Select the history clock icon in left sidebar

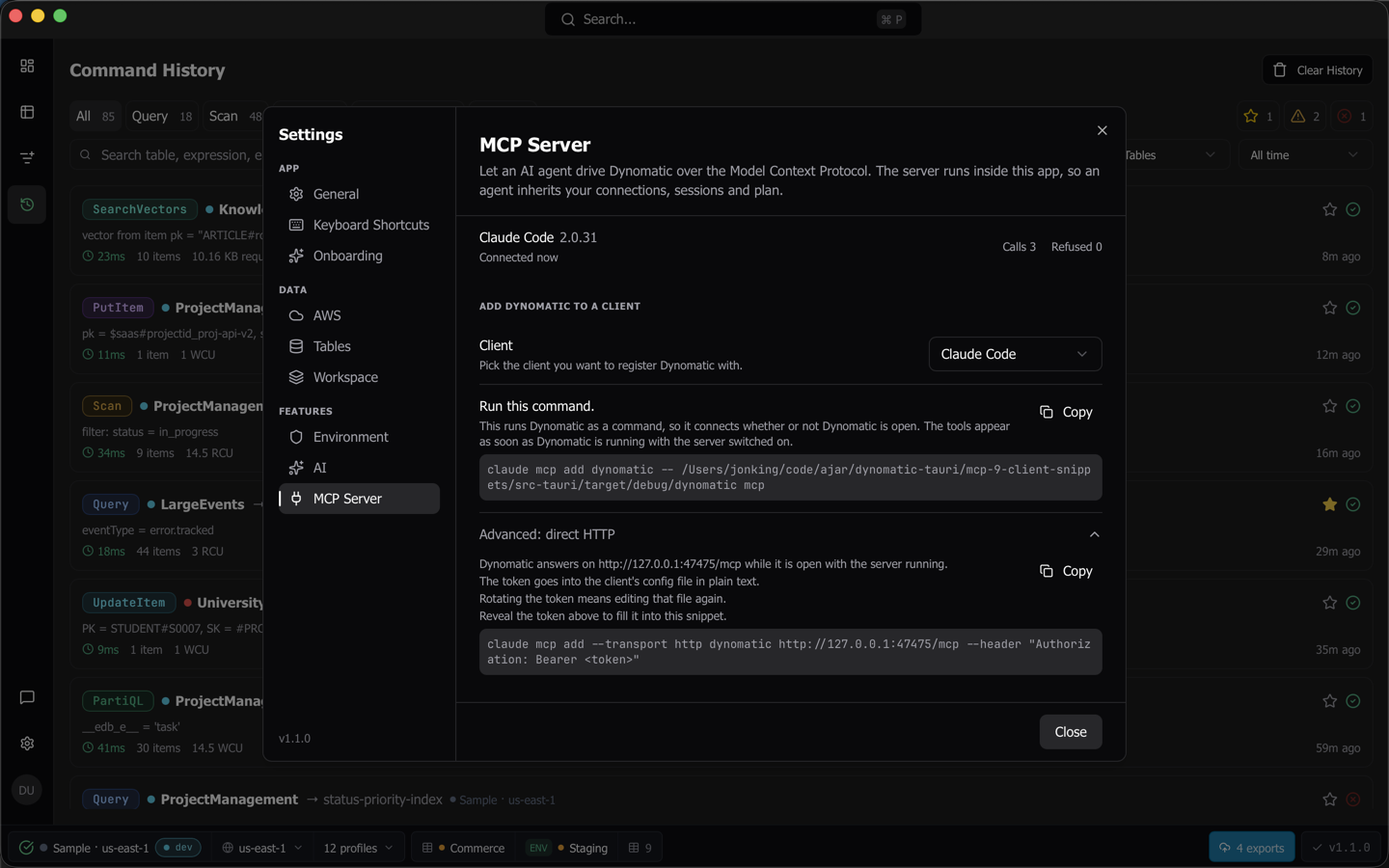click(27, 204)
